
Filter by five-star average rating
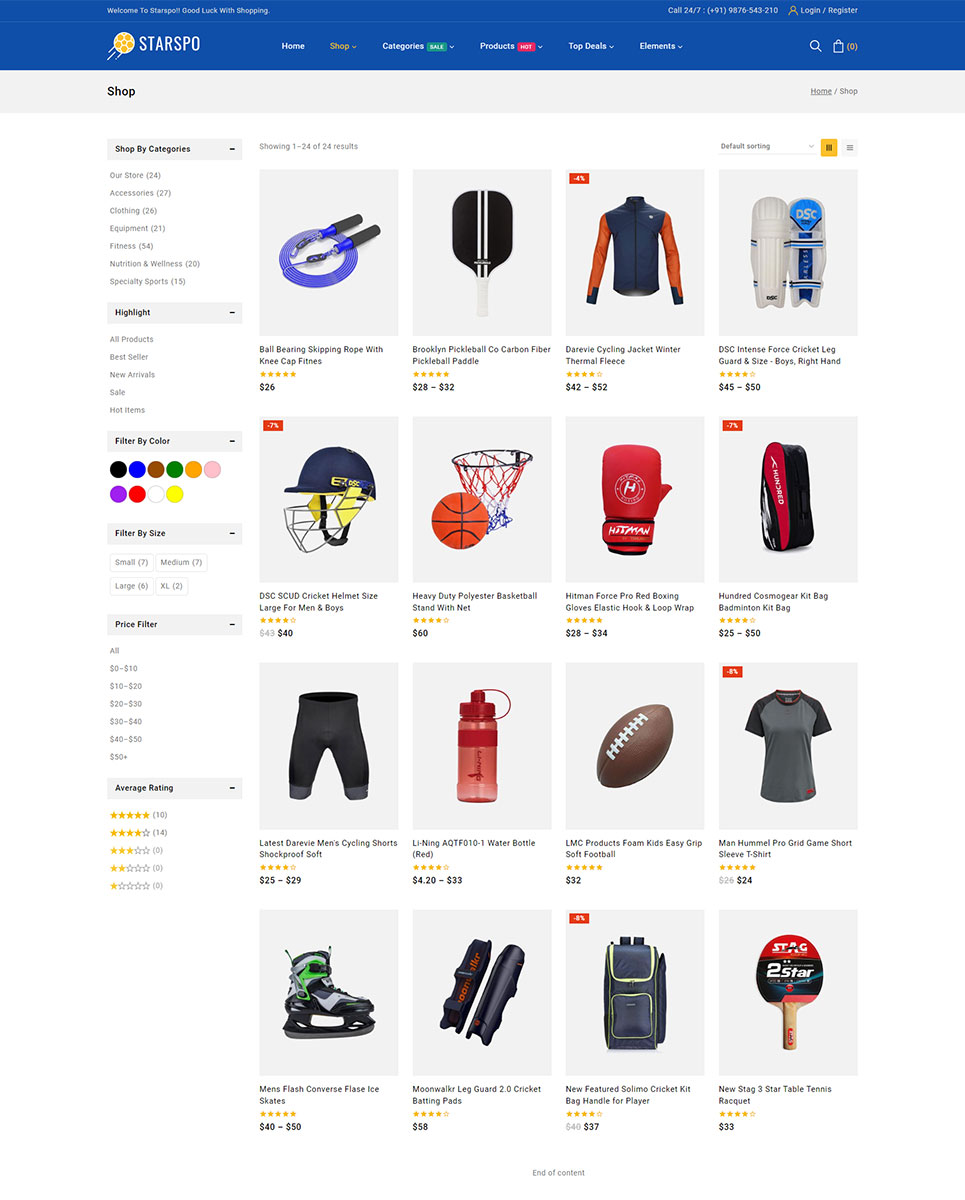coord(139,815)
